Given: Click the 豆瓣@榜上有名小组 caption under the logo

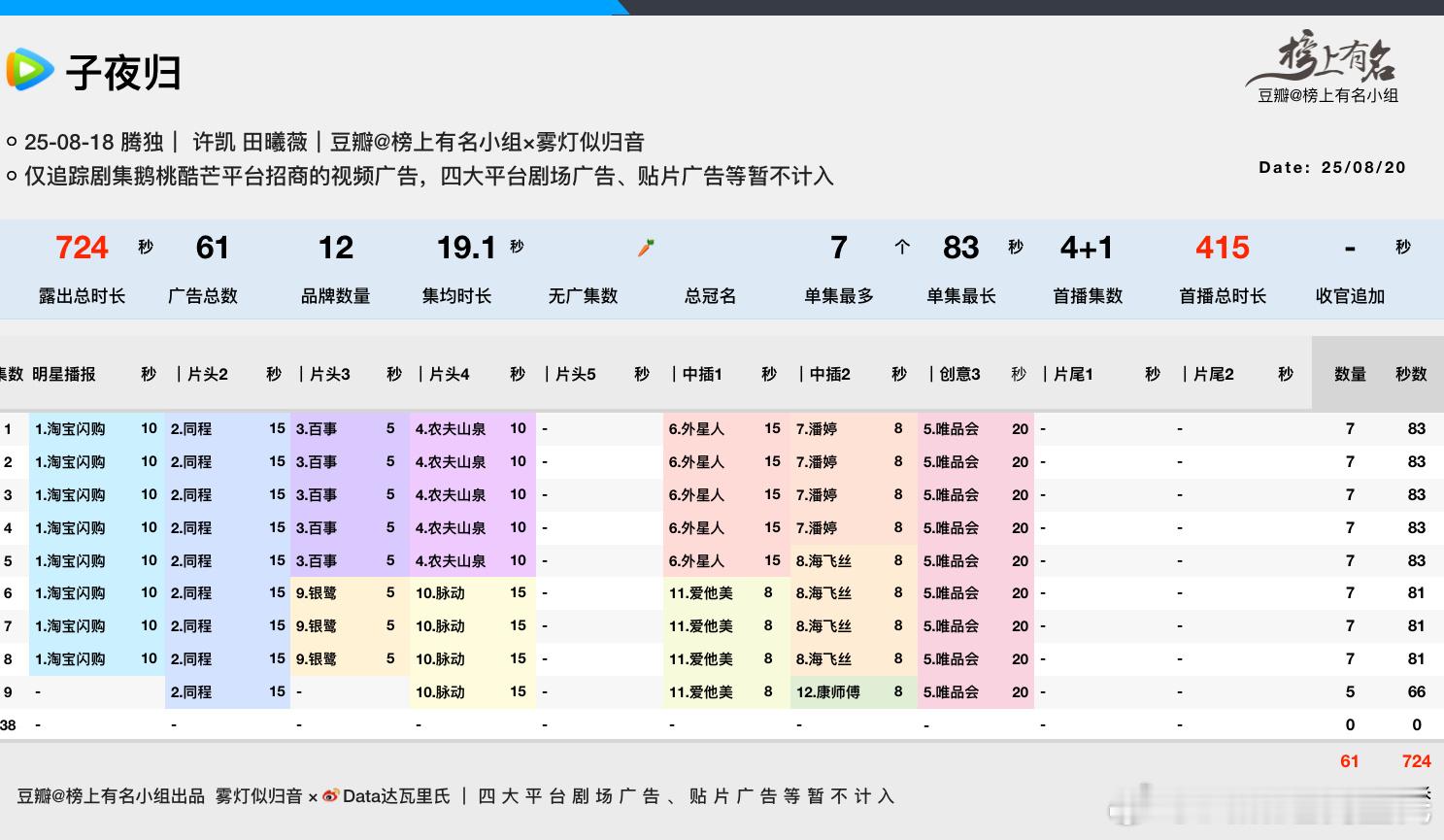Looking at the screenshot, I should click(x=1327, y=95).
